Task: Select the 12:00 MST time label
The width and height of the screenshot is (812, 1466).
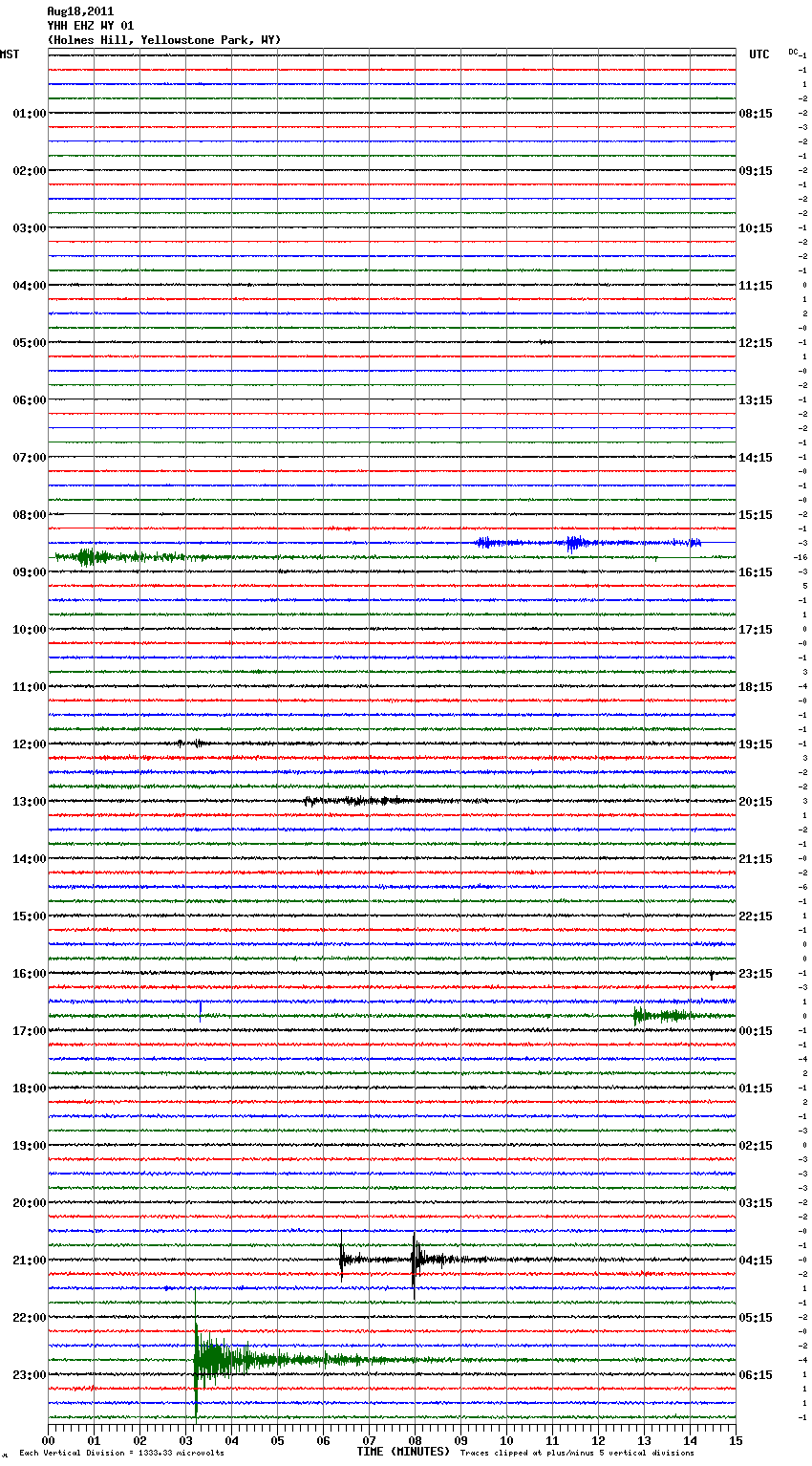Action: coord(30,744)
